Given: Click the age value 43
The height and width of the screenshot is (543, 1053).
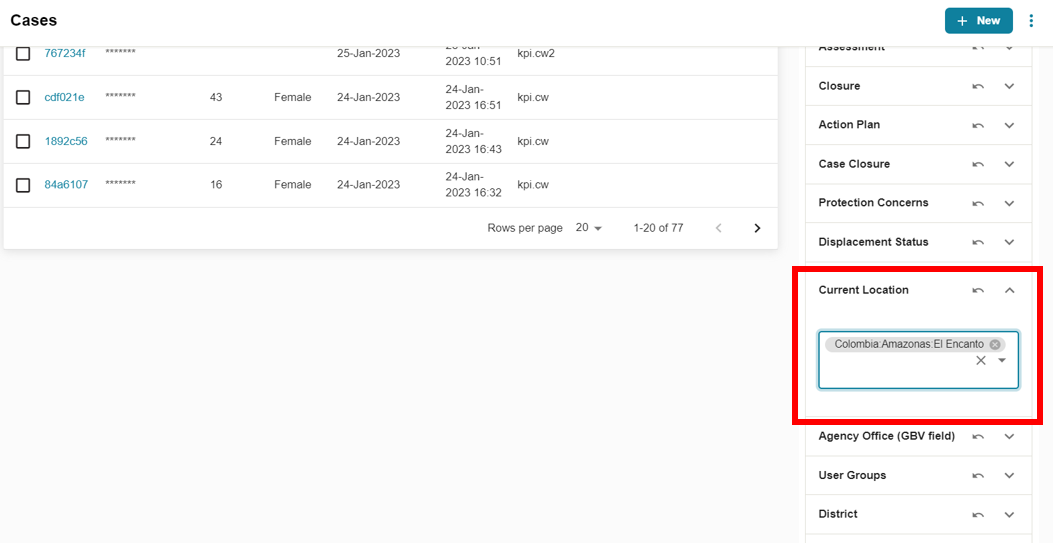Looking at the screenshot, I should tap(216, 97).
